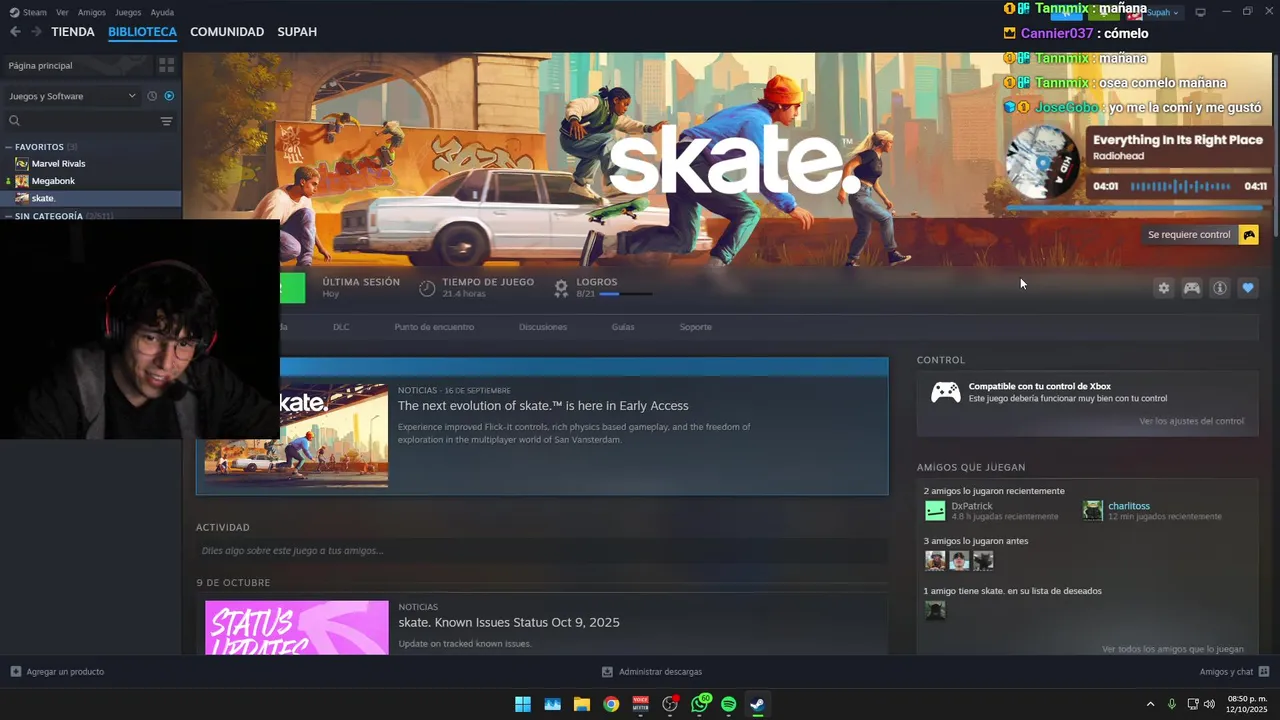Click the Status Updates pink thumbnail
The image size is (1280, 720).
click(x=297, y=628)
